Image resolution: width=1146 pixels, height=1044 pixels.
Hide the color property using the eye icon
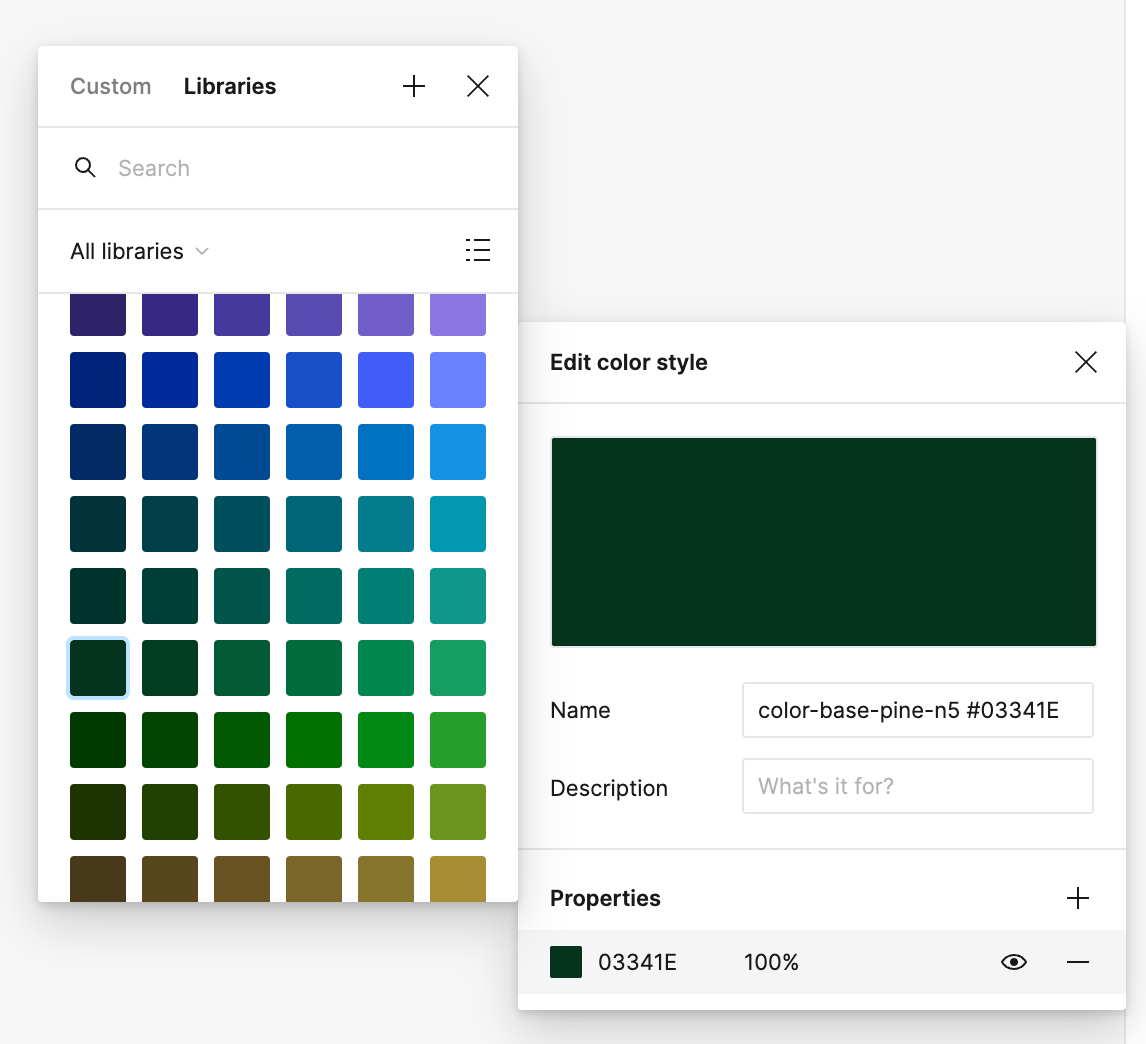(x=1013, y=962)
